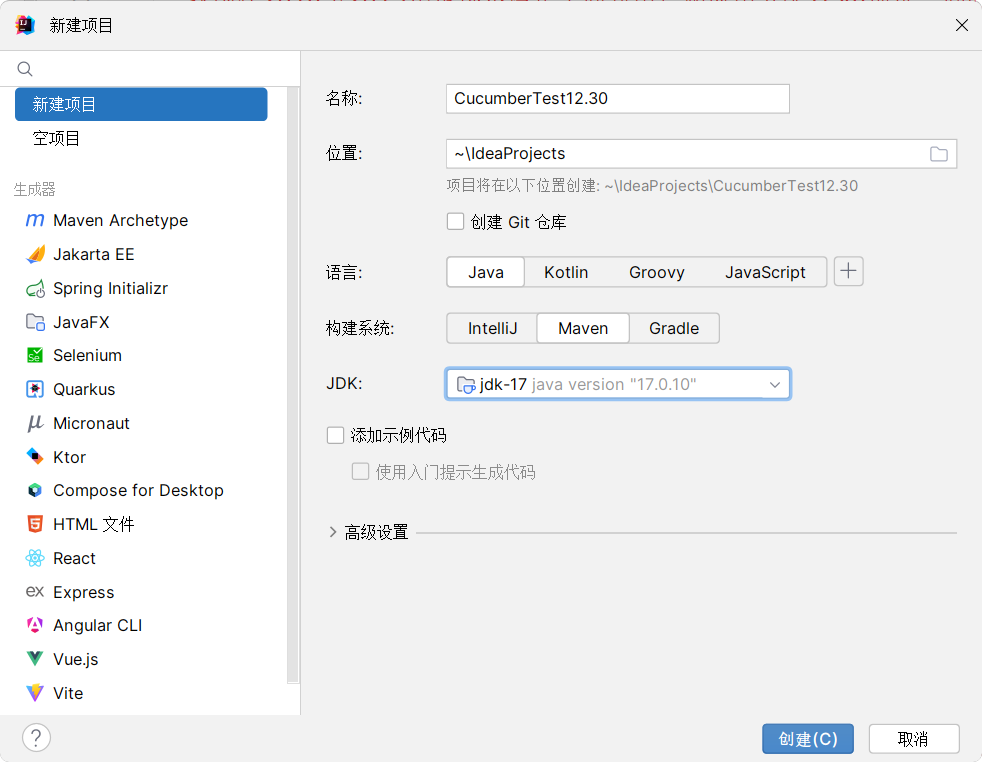
Task: Browse location with the folder icon
Action: point(938,154)
